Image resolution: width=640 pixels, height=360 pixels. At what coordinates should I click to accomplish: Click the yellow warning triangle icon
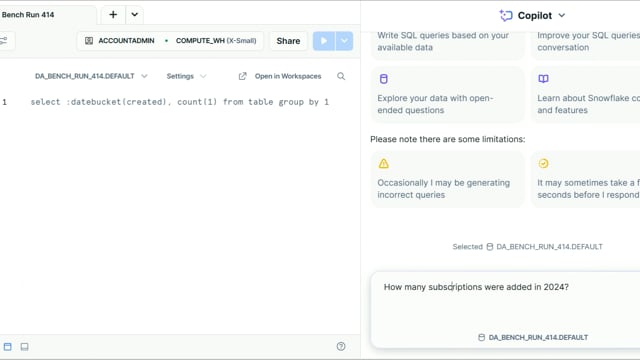click(x=383, y=164)
